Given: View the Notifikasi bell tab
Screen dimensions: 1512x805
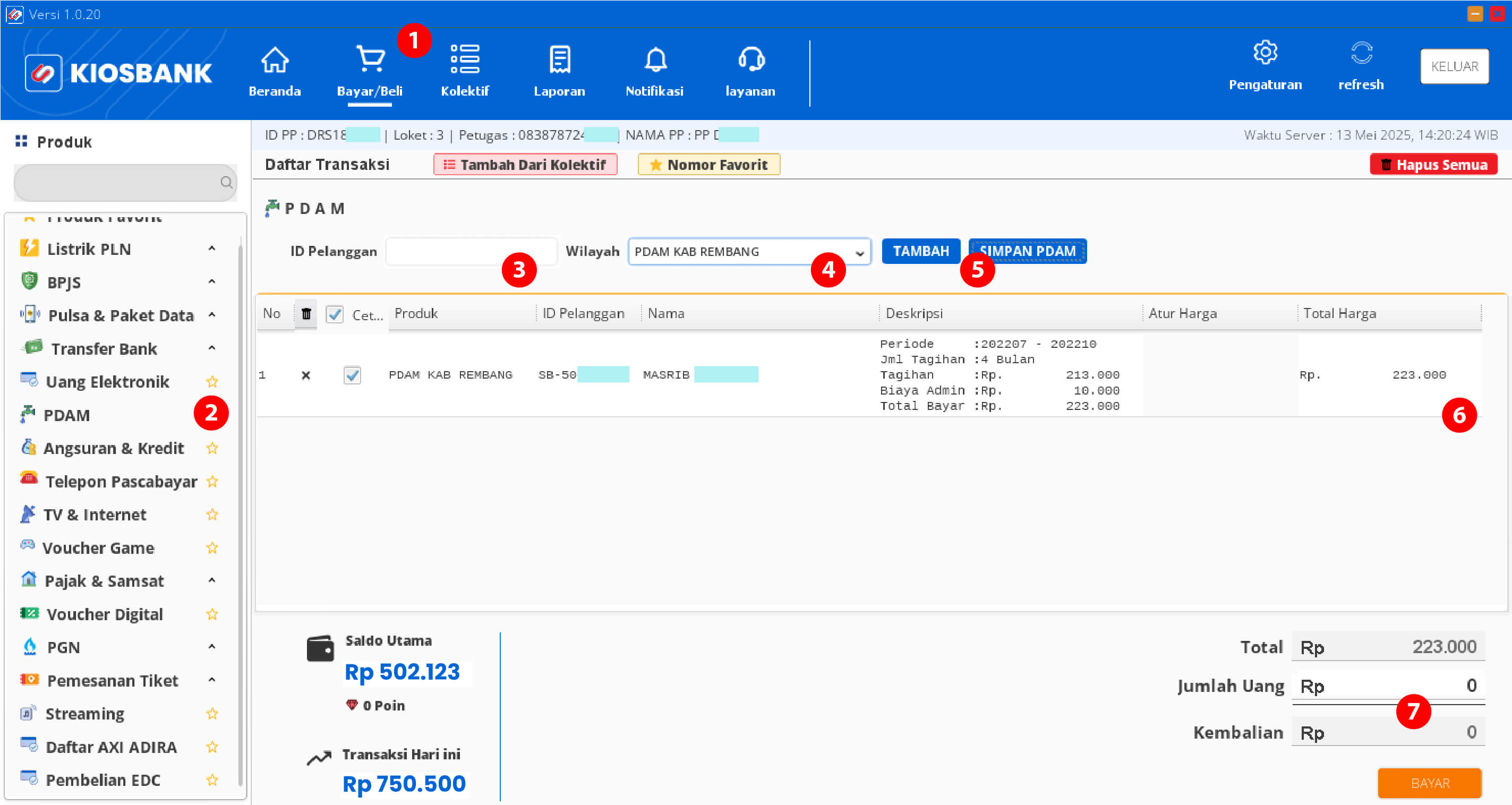Looking at the screenshot, I should 654,71.
